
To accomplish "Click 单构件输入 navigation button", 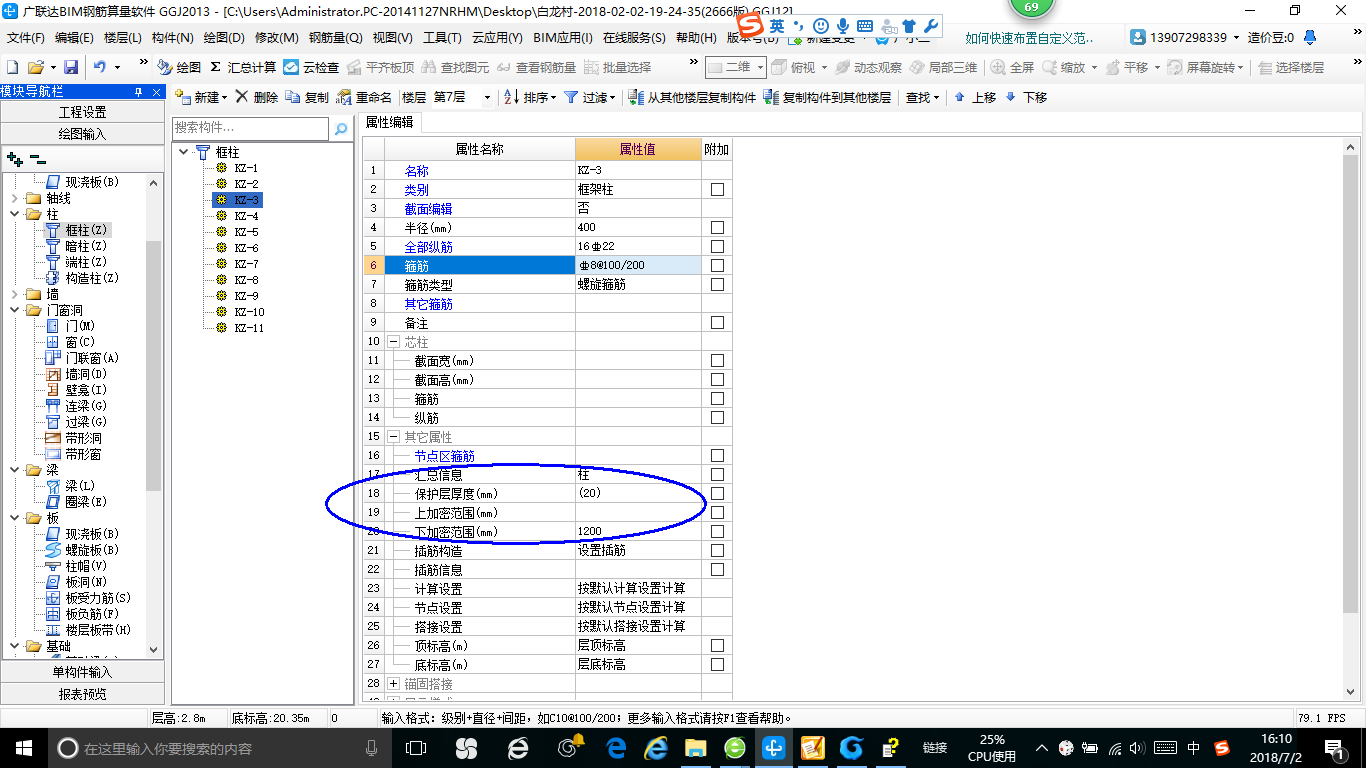I will click(x=82, y=672).
